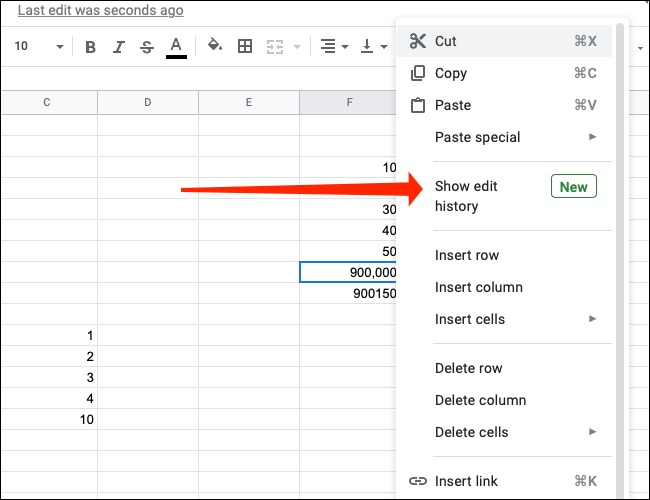Open 'Last edit was seconds ago' link

tap(100, 11)
